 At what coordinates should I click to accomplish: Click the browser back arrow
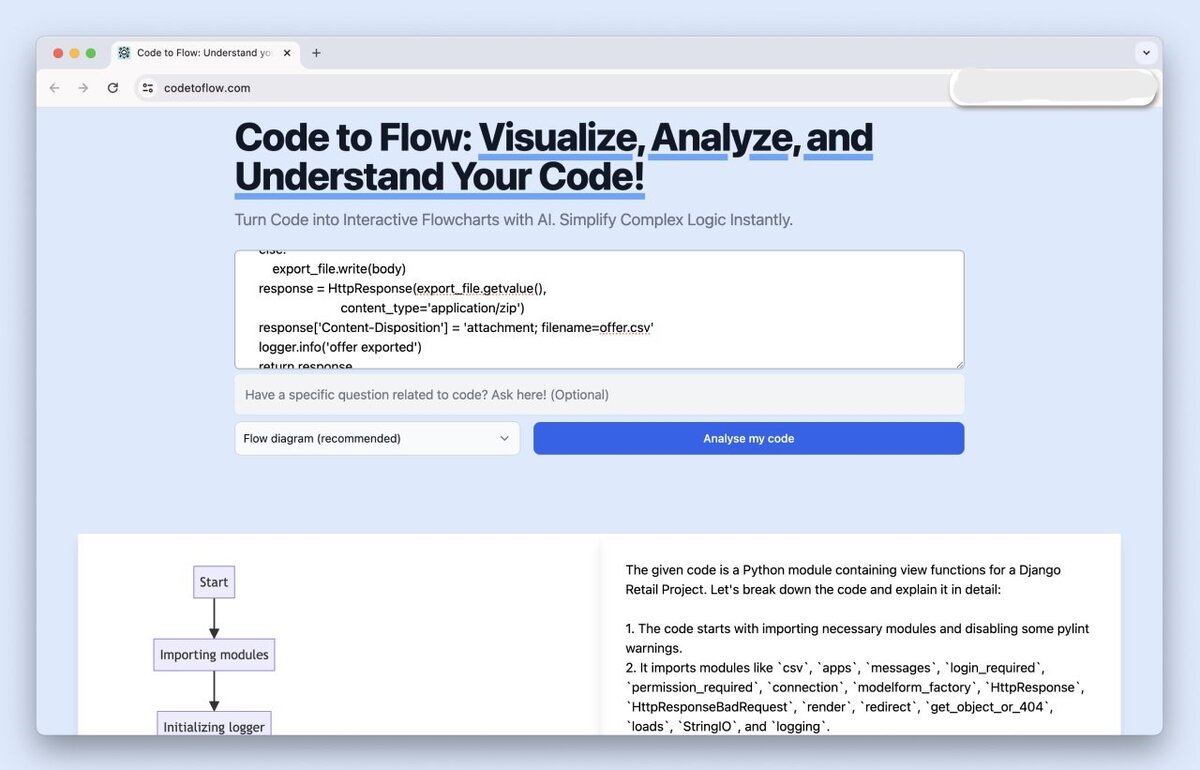click(x=54, y=88)
